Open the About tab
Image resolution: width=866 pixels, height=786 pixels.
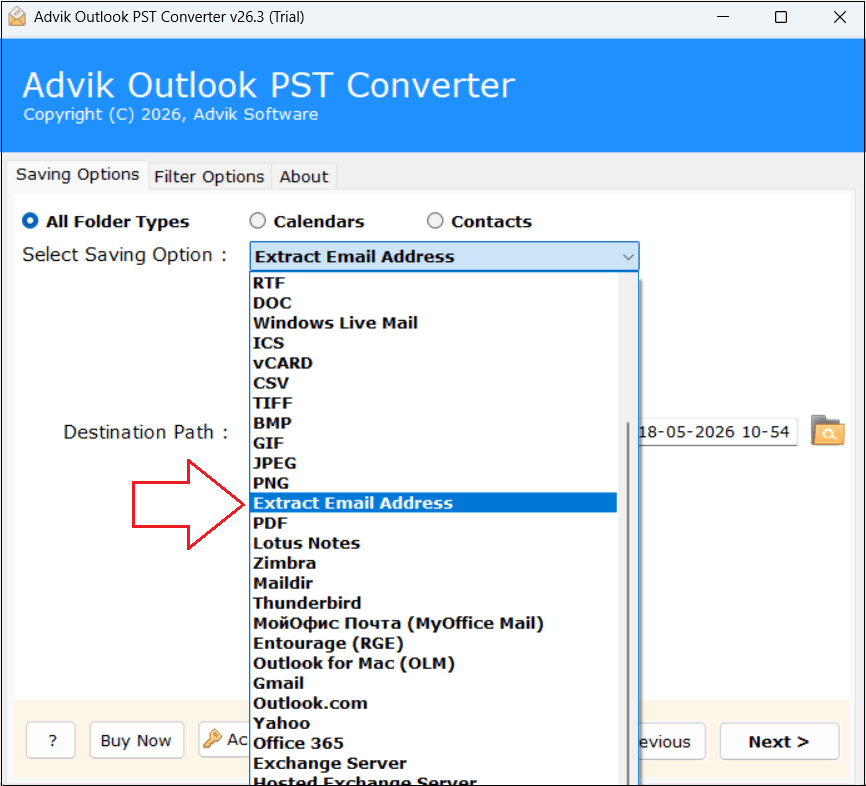tap(304, 177)
